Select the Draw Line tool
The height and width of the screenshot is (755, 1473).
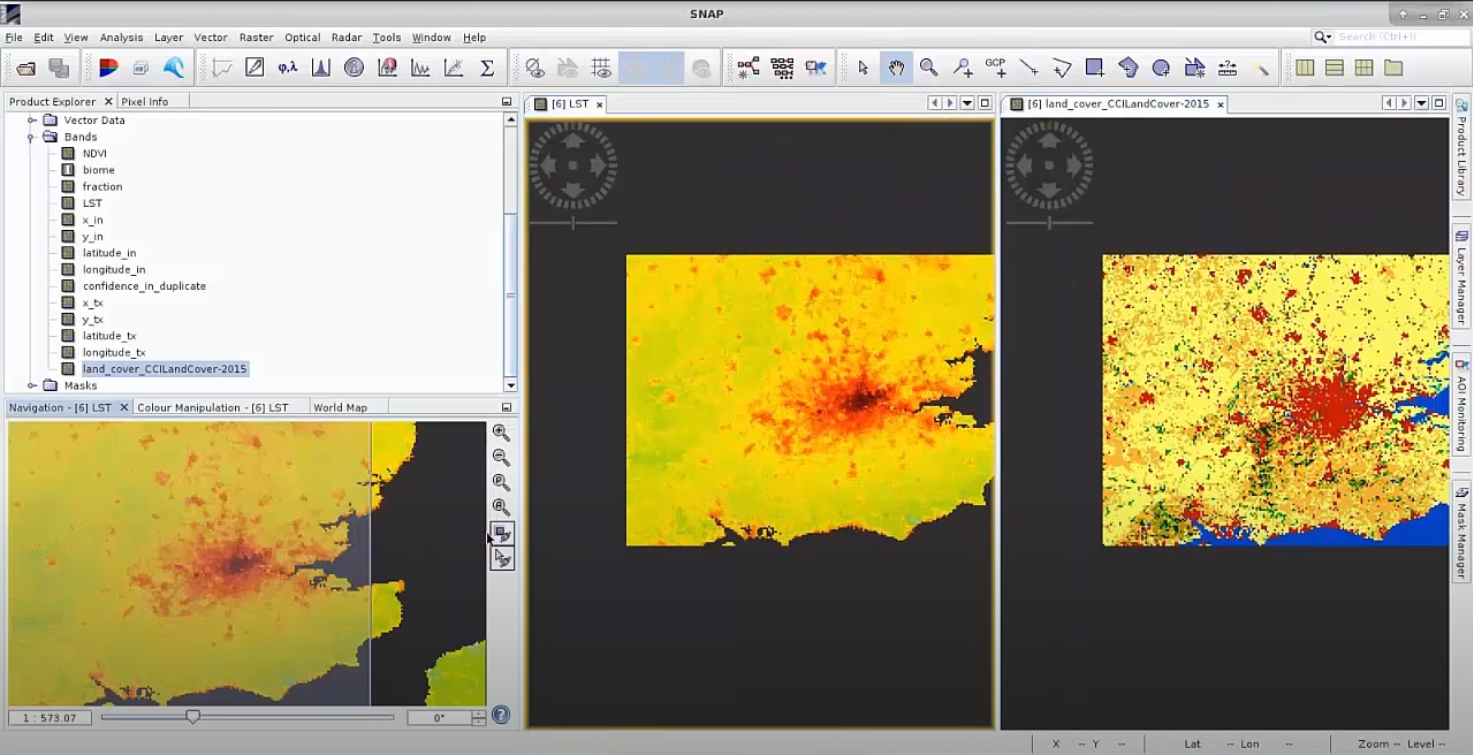1028,68
